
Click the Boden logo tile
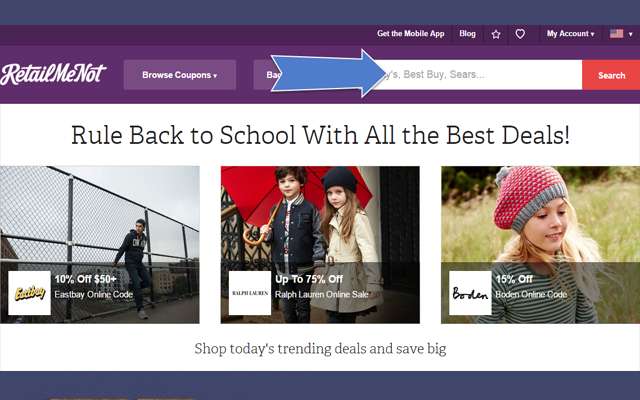tap(470, 293)
